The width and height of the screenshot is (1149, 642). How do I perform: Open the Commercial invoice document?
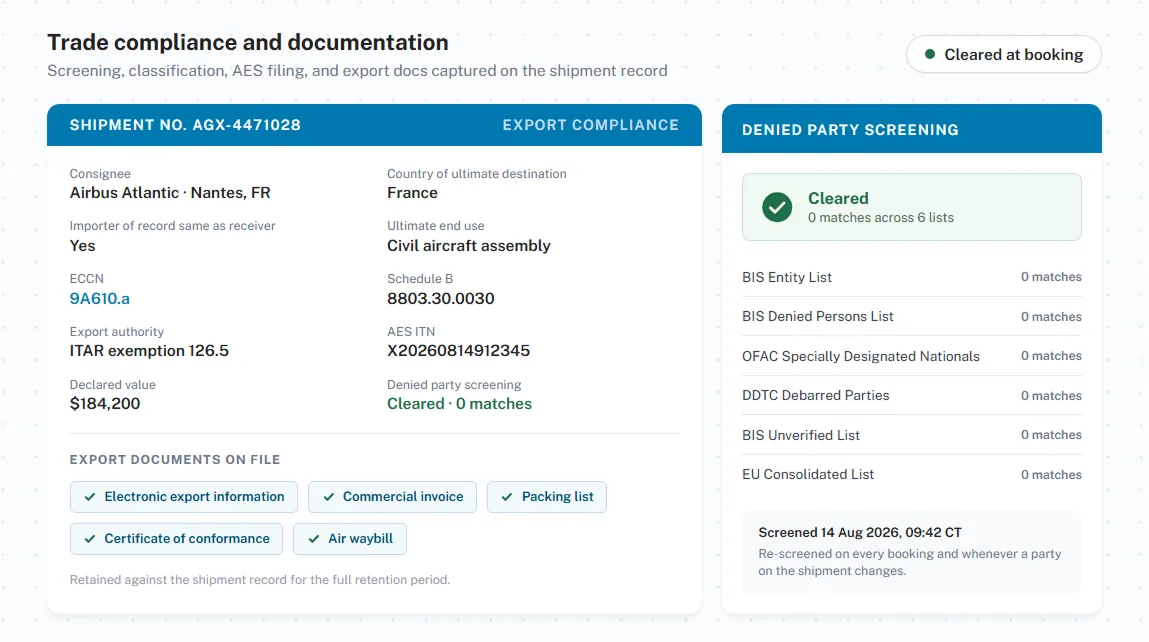(x=392, y=497)
